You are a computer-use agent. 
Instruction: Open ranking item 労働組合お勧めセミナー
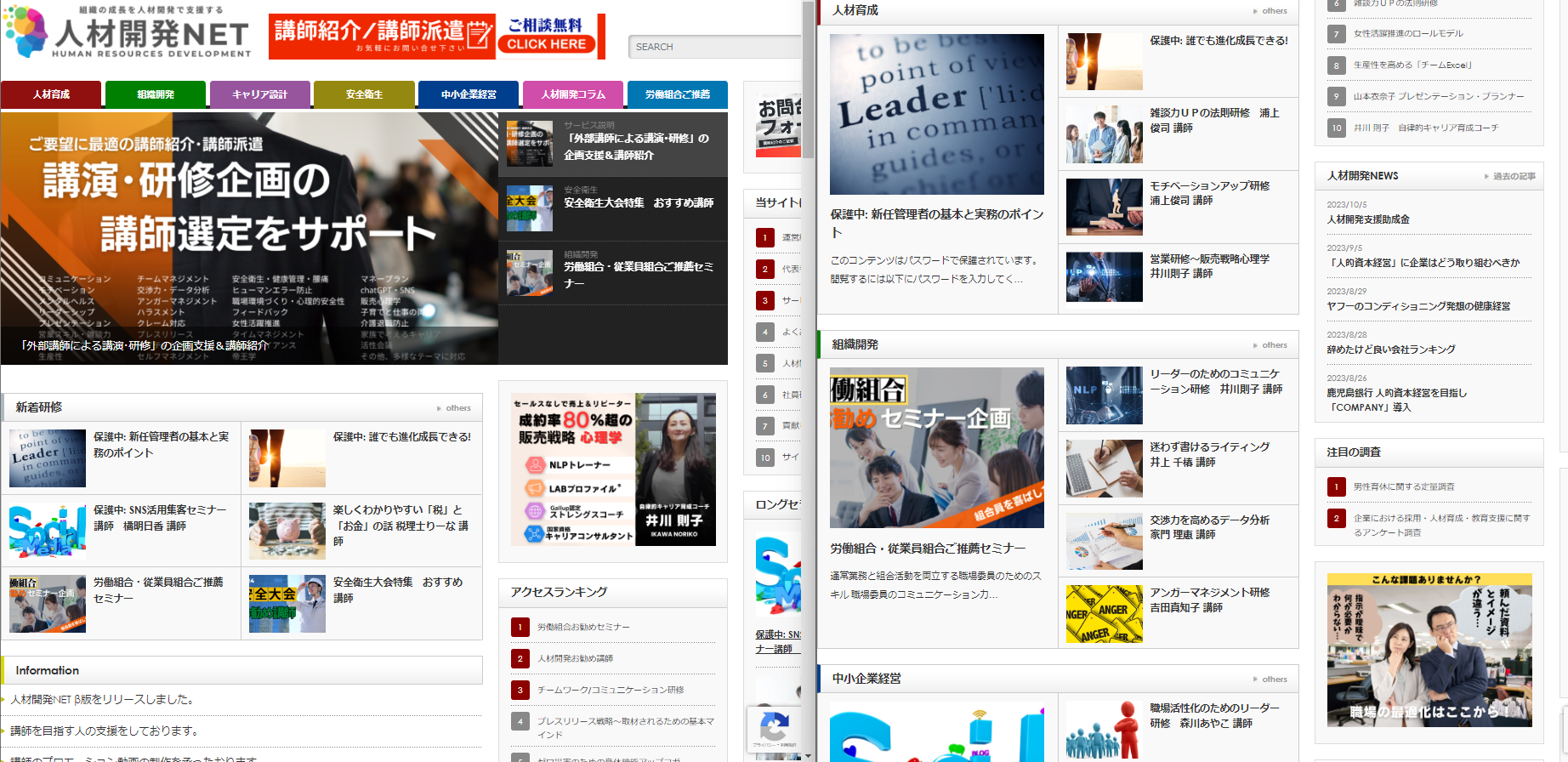click(583, 627)
